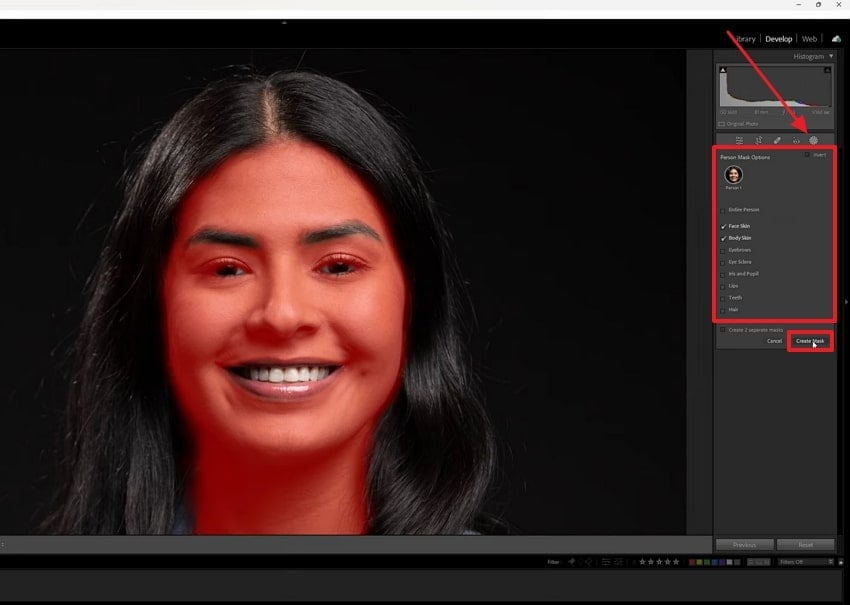Click the filter lock icon
This screenshot has height=605, width=850.
coord(841,562)
